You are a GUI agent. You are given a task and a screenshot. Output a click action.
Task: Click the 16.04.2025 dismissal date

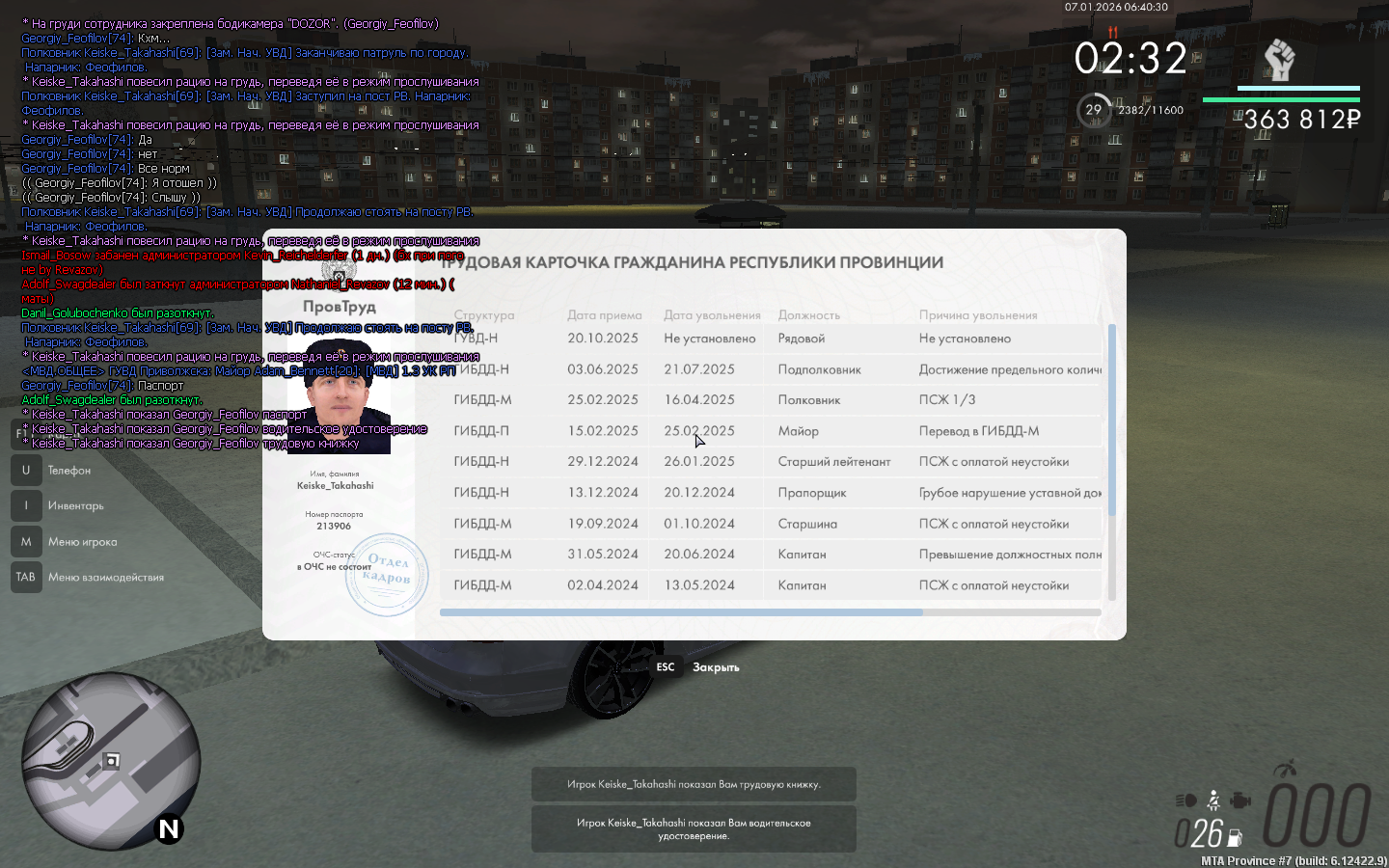699,400
